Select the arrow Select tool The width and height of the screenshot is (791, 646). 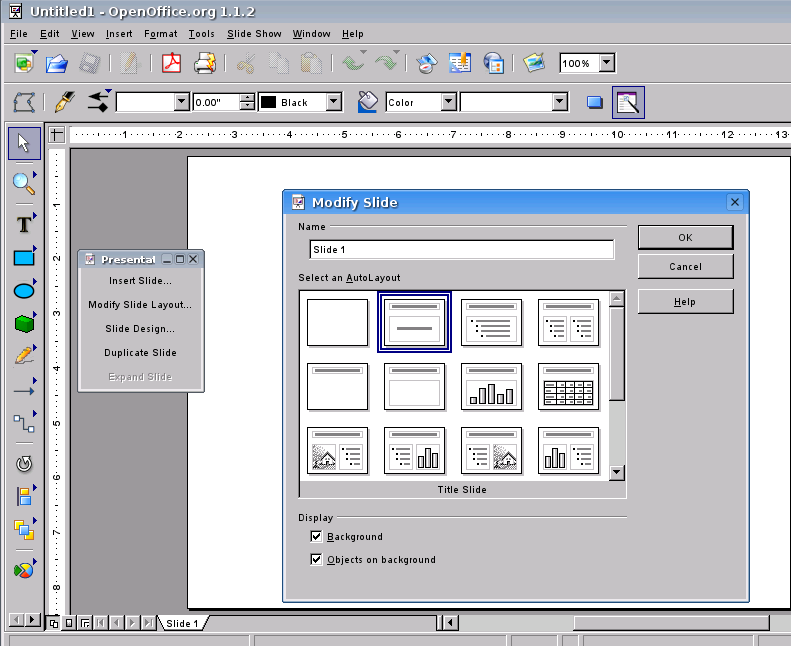coord(24,143)
